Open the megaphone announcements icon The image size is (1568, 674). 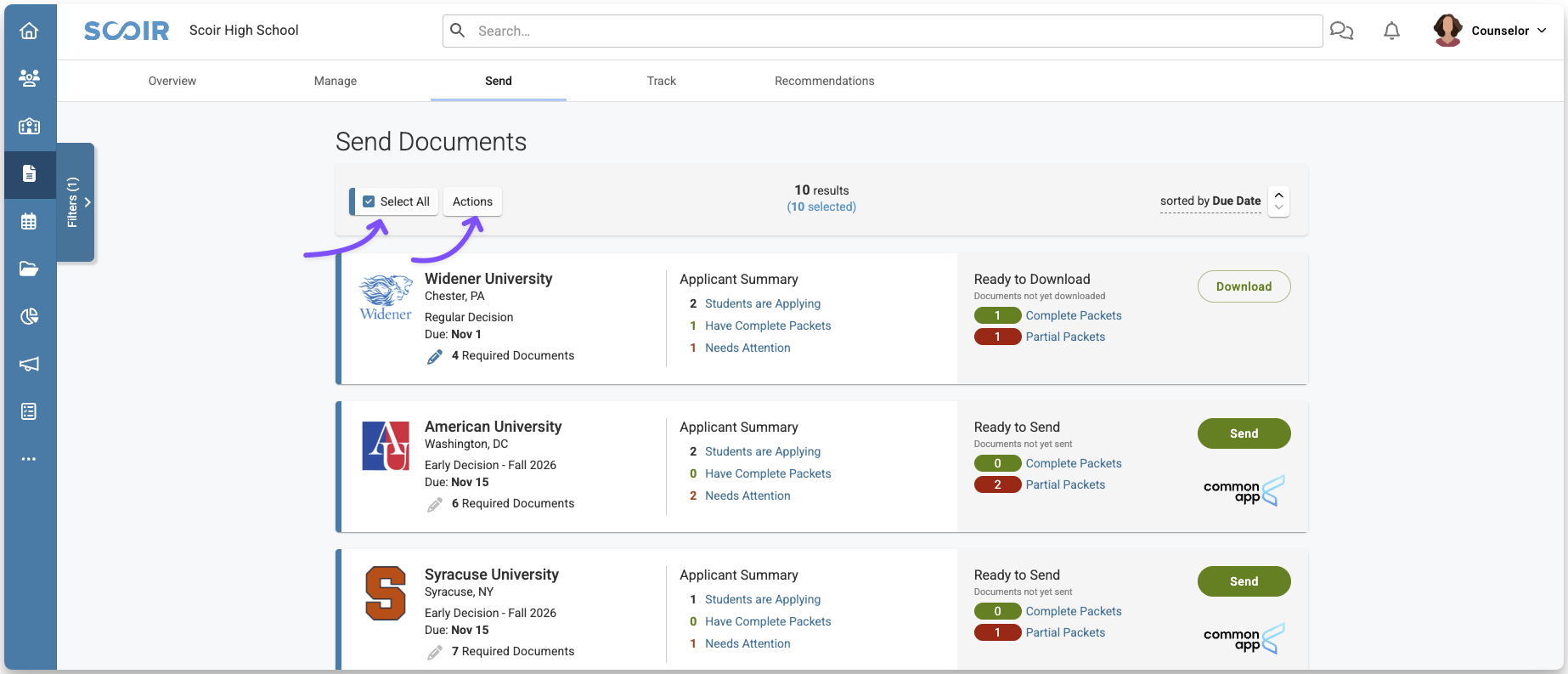click(x=29, y=364)
